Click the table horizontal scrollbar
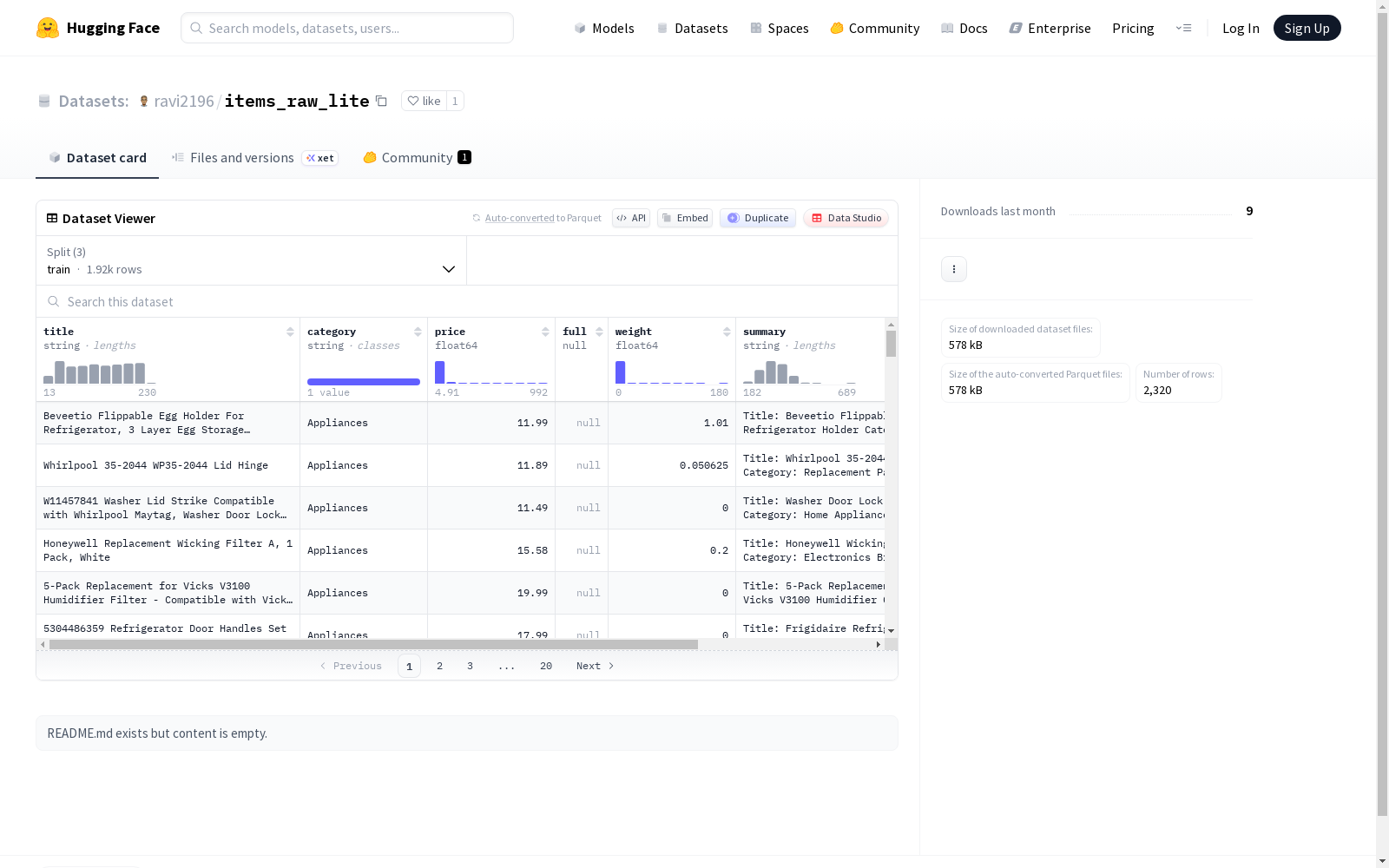1389x868 pixels. pyautogui.click(x=373, y=644)
